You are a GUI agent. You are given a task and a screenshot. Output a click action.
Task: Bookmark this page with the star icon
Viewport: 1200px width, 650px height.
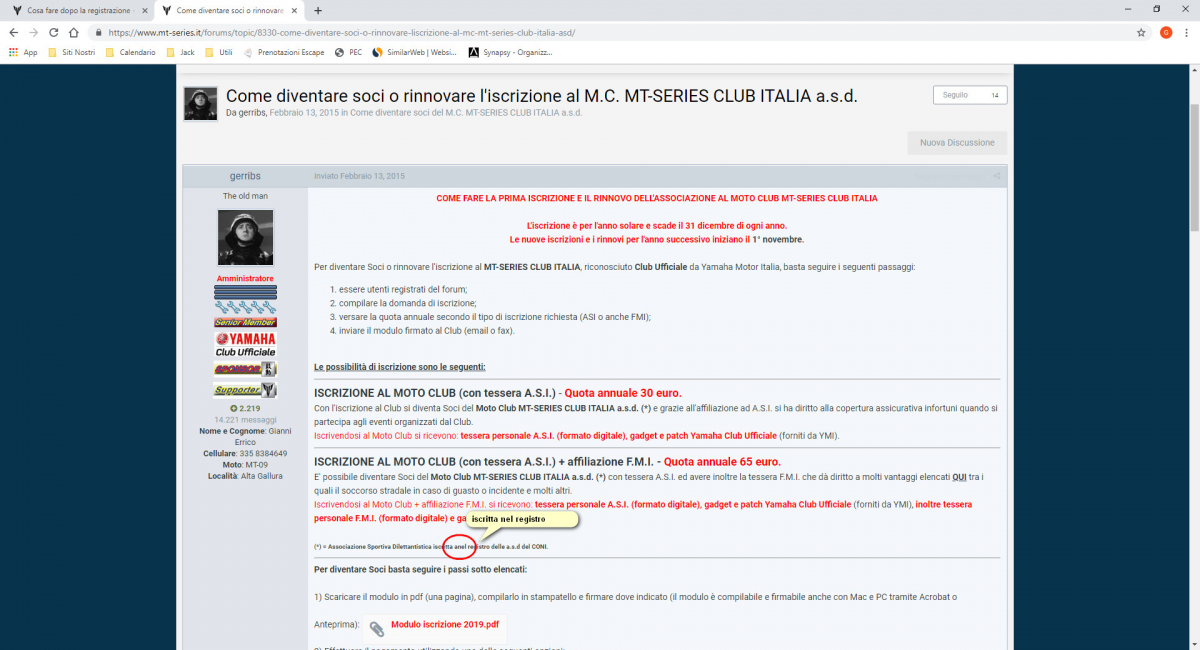coord(1141,32)
